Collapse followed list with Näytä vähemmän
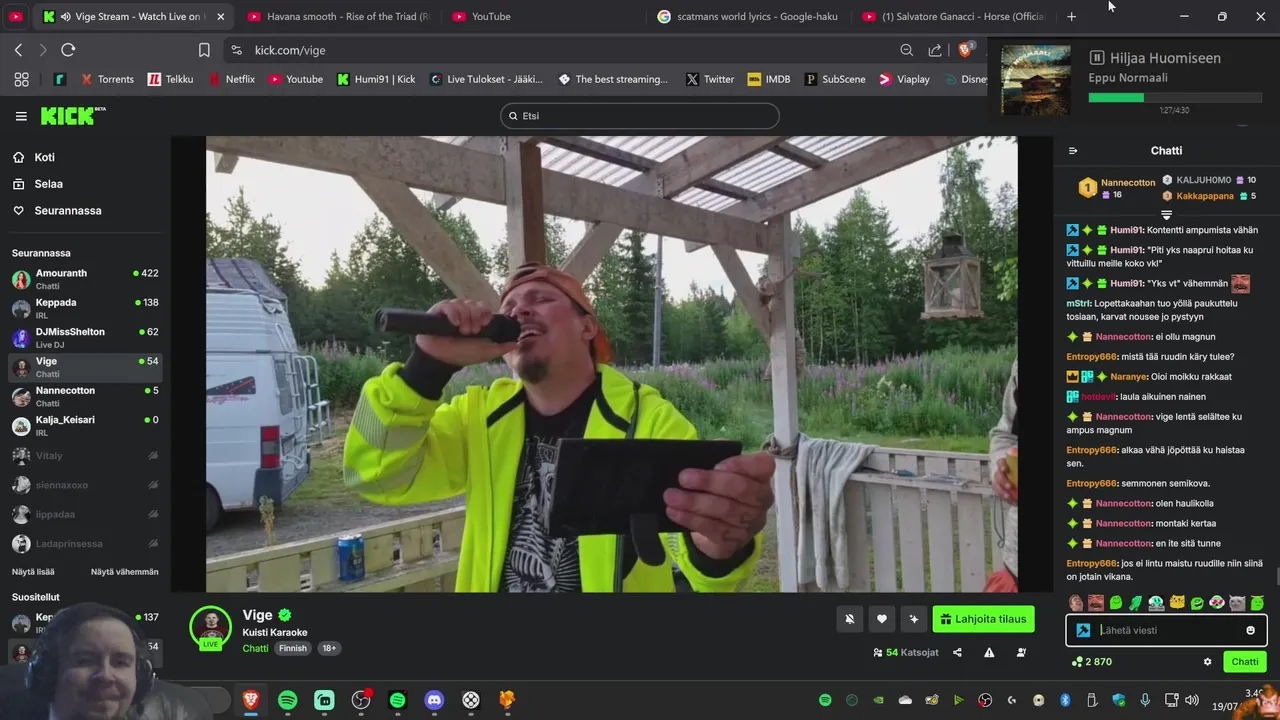The image size is (1280, 720). click(x=125, y=572)
